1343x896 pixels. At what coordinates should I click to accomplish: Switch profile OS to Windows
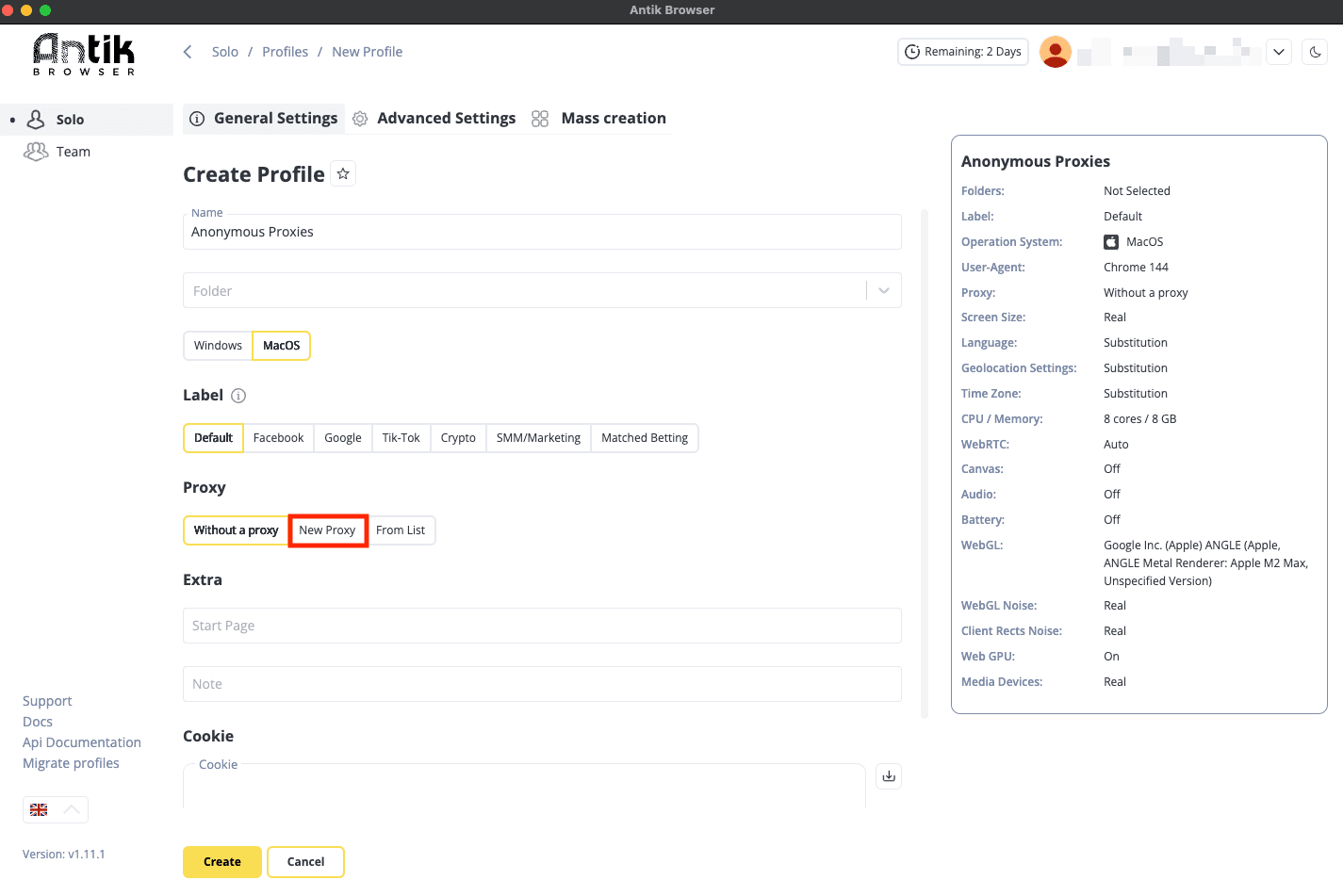tap(218, 346)
